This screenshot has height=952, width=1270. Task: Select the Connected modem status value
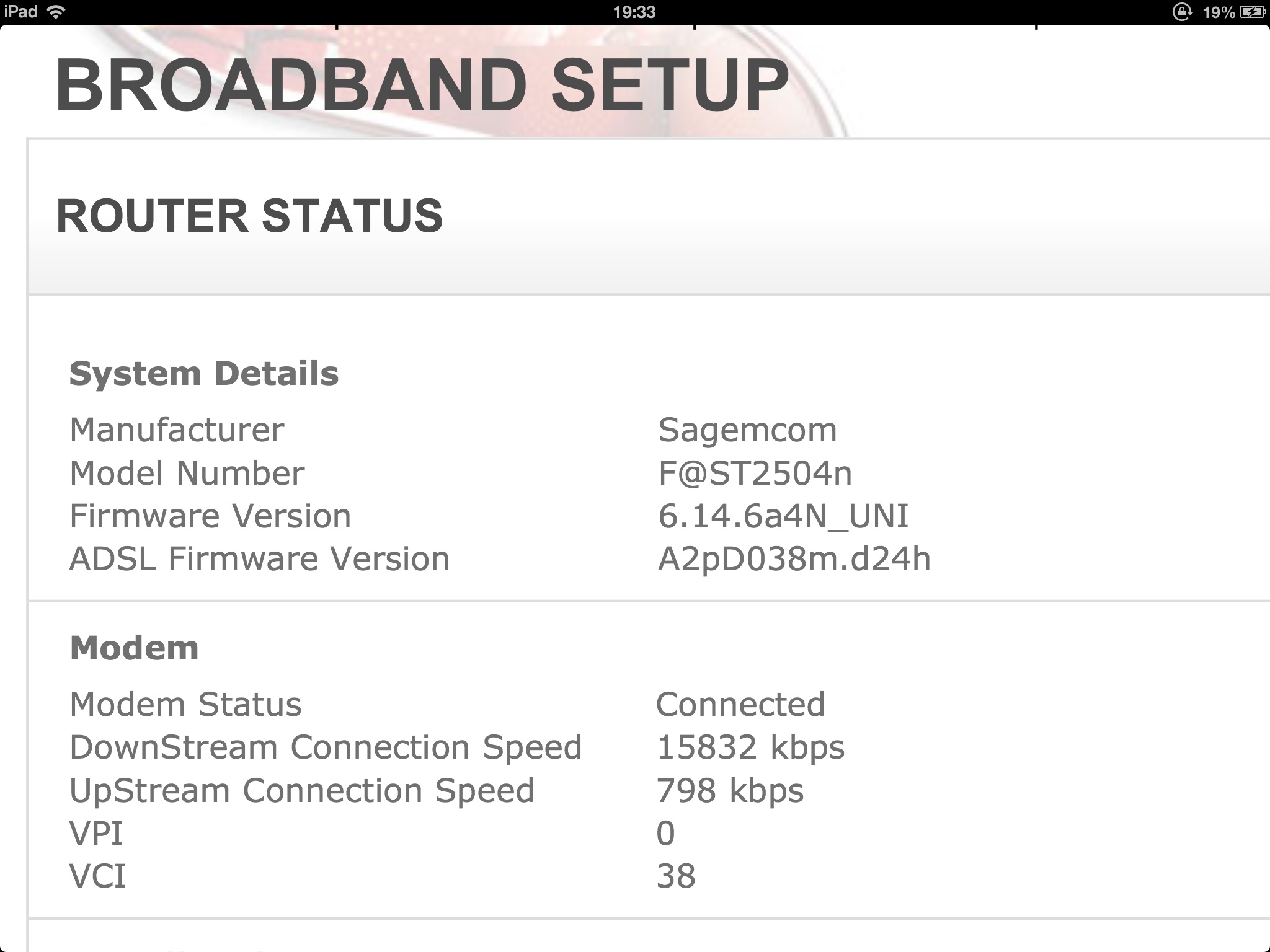point(740,704)
